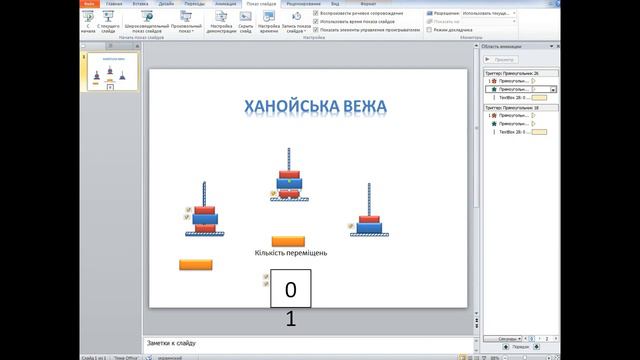640x360 pixels.
Task: Switch to Design (Дизайн) tab
Action: [x=166, y=4]
